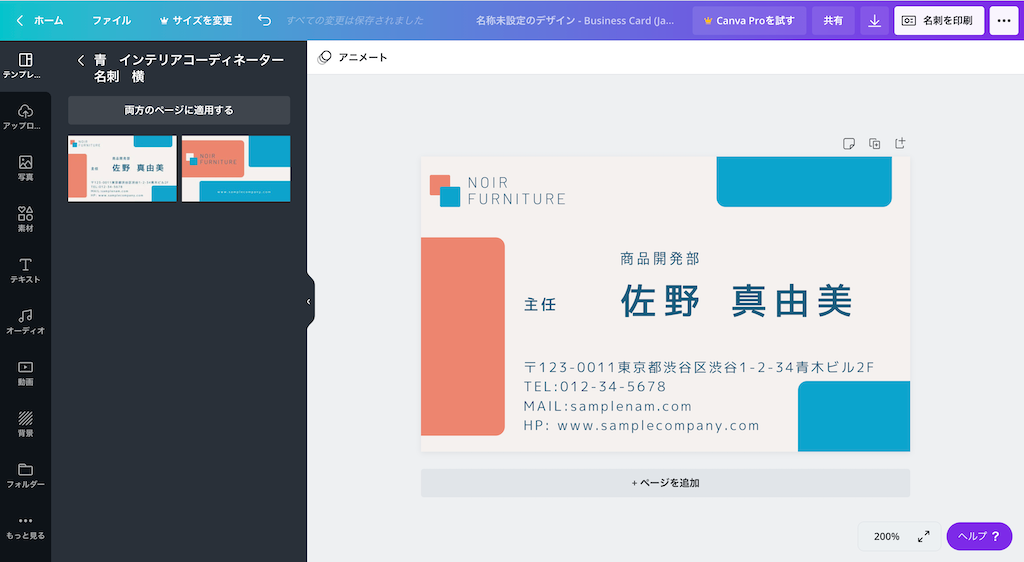
Task: Click 両方のページに適用する button
Action: pos(179,110)
